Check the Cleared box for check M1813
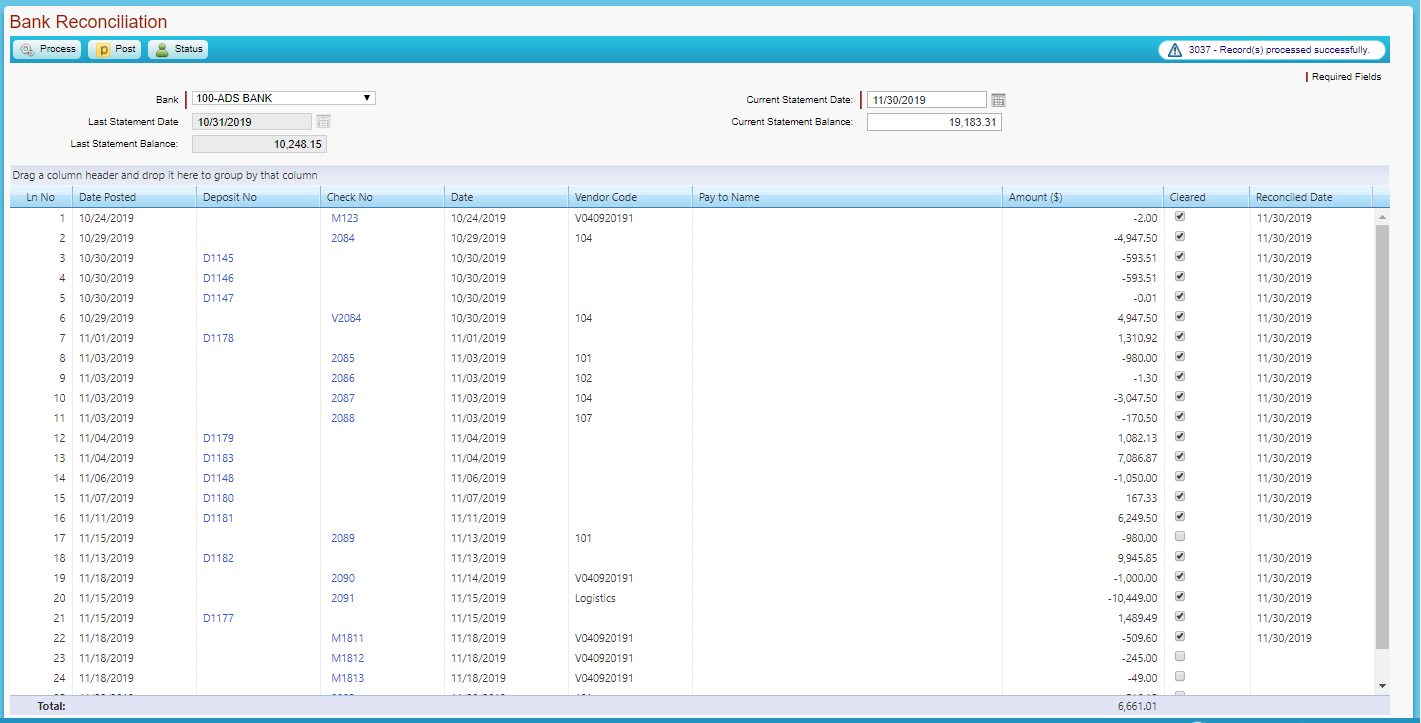Screen dimensions: 1421x723 [1180, 677]
